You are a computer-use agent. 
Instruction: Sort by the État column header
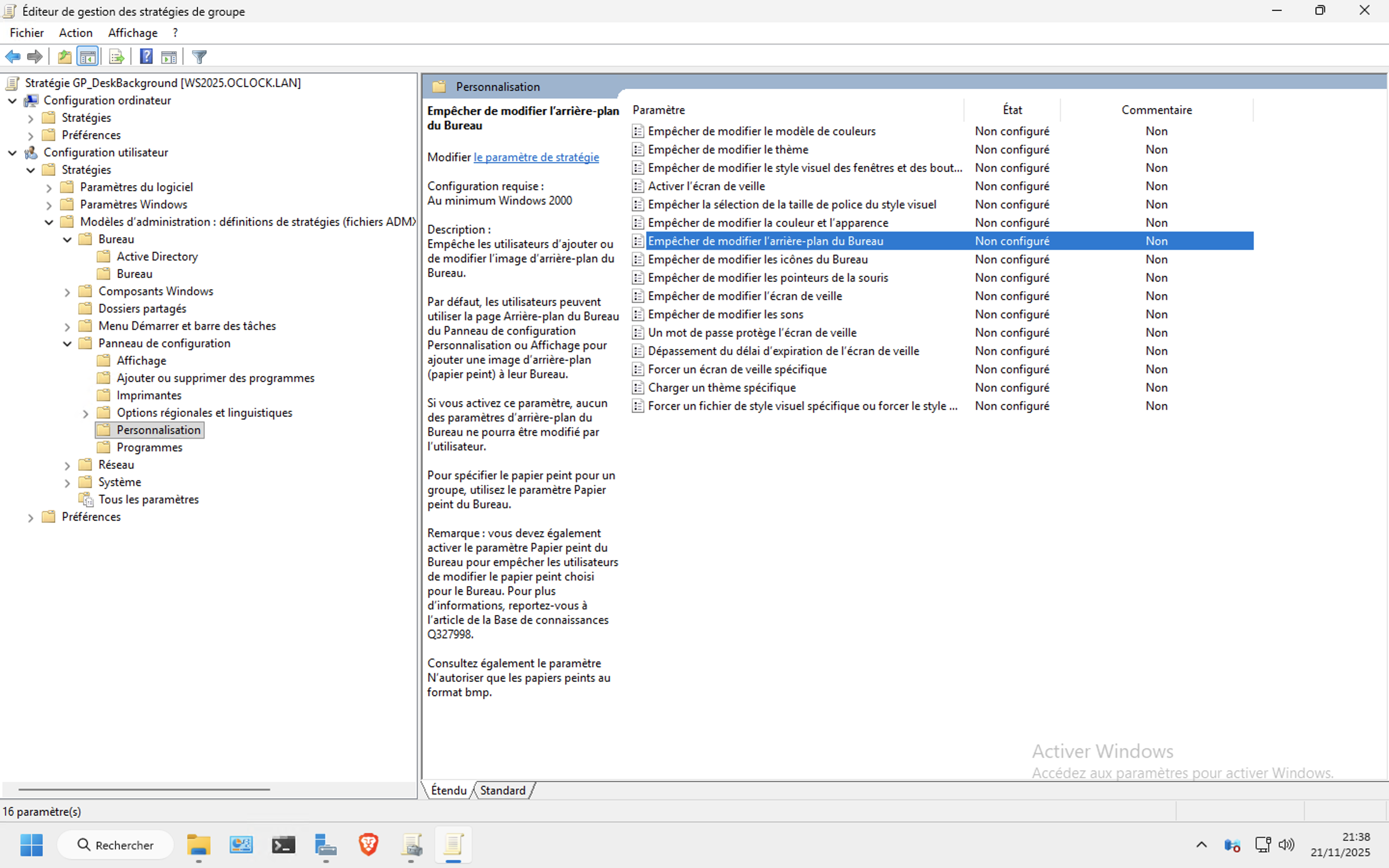1012,109
